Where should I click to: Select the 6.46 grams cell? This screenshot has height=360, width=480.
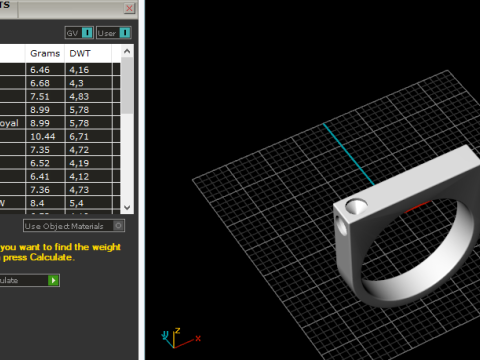pyautogui.click(x=45, y=70)
